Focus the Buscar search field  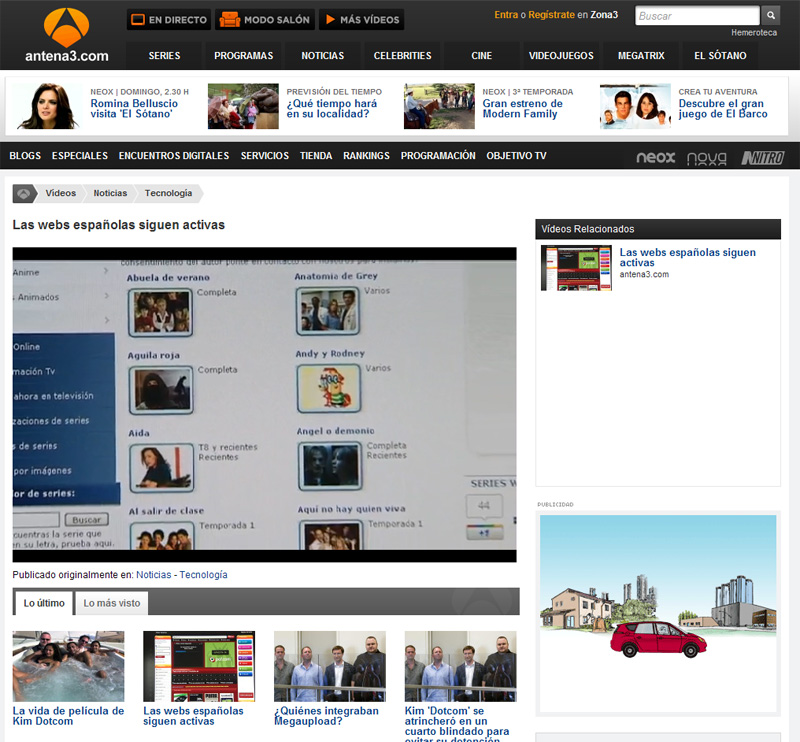click(697, 16)
